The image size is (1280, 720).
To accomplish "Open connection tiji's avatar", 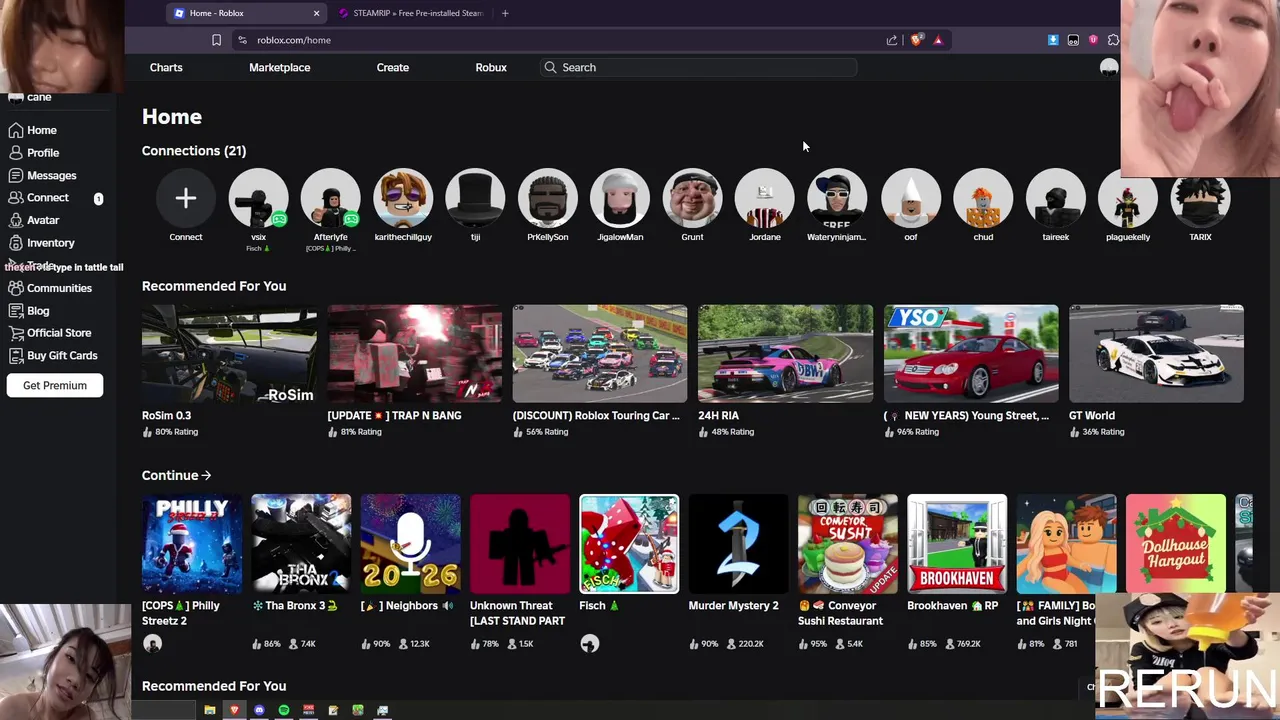I will point(475,198).
